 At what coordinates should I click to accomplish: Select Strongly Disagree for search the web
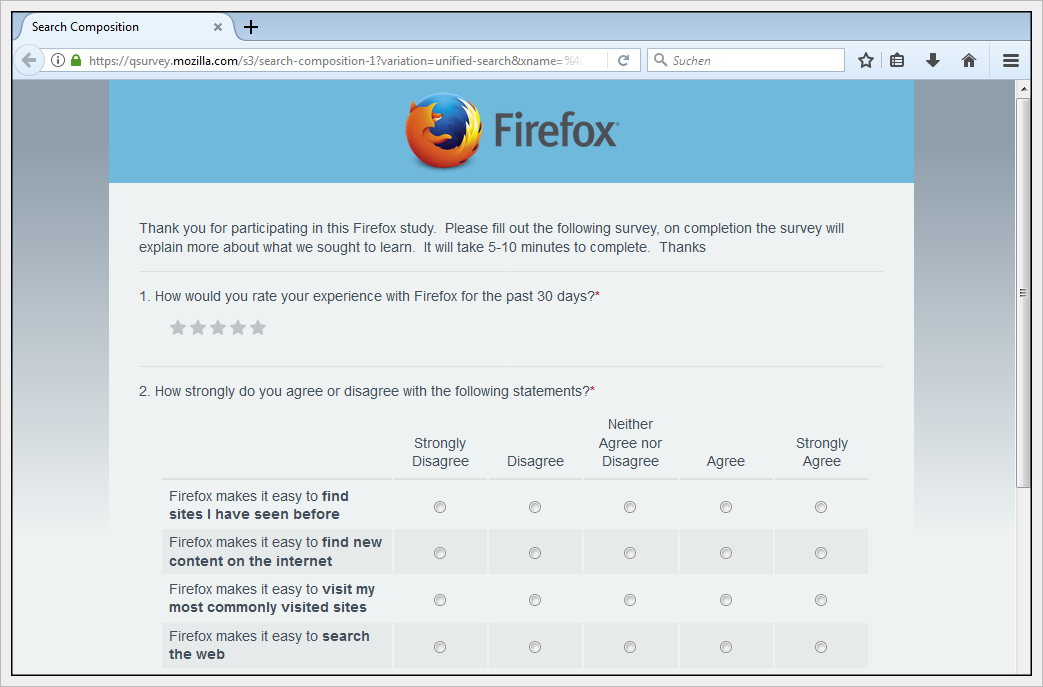point(440,646)
